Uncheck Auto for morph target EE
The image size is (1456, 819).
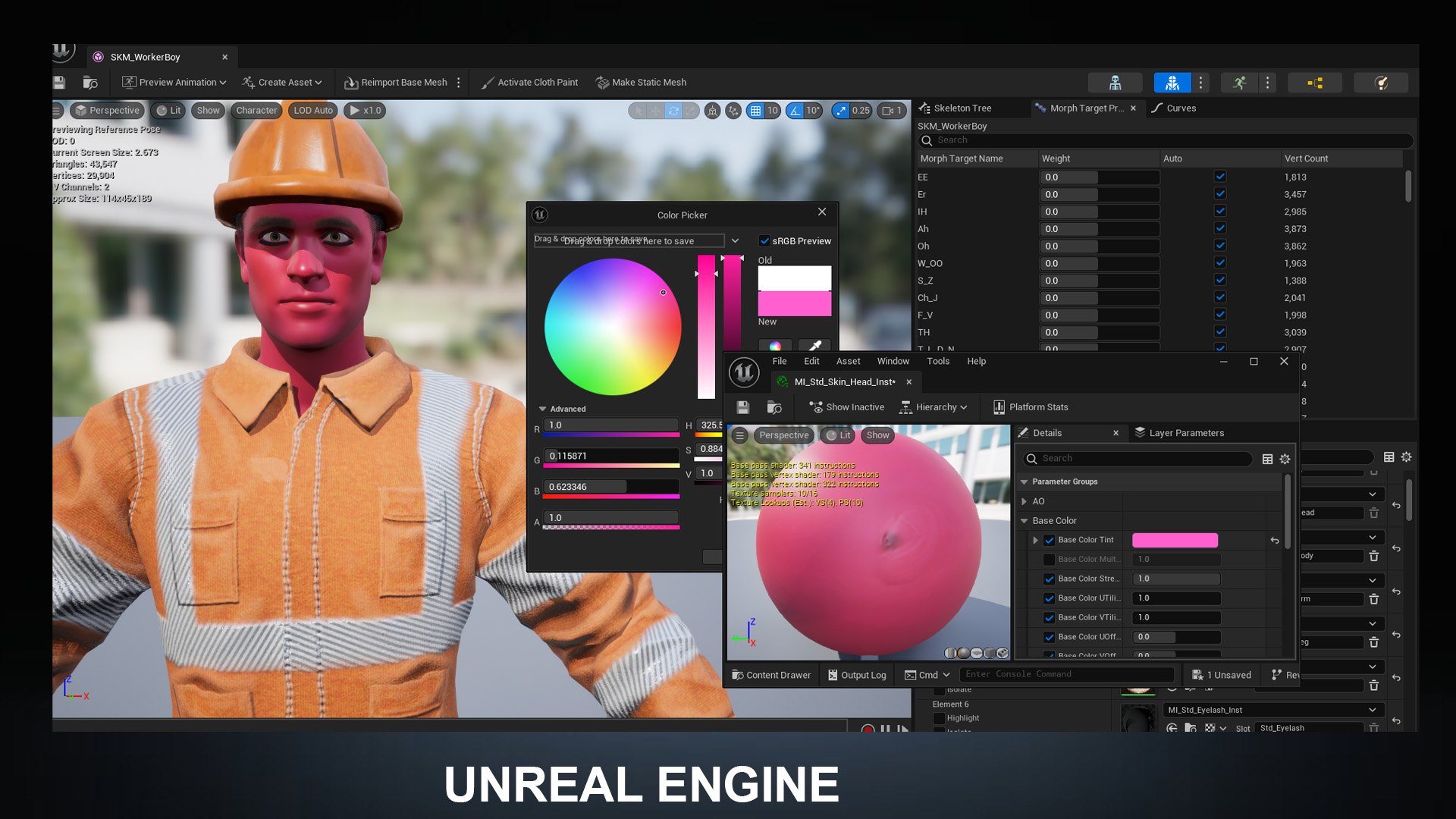[1220, 177]
